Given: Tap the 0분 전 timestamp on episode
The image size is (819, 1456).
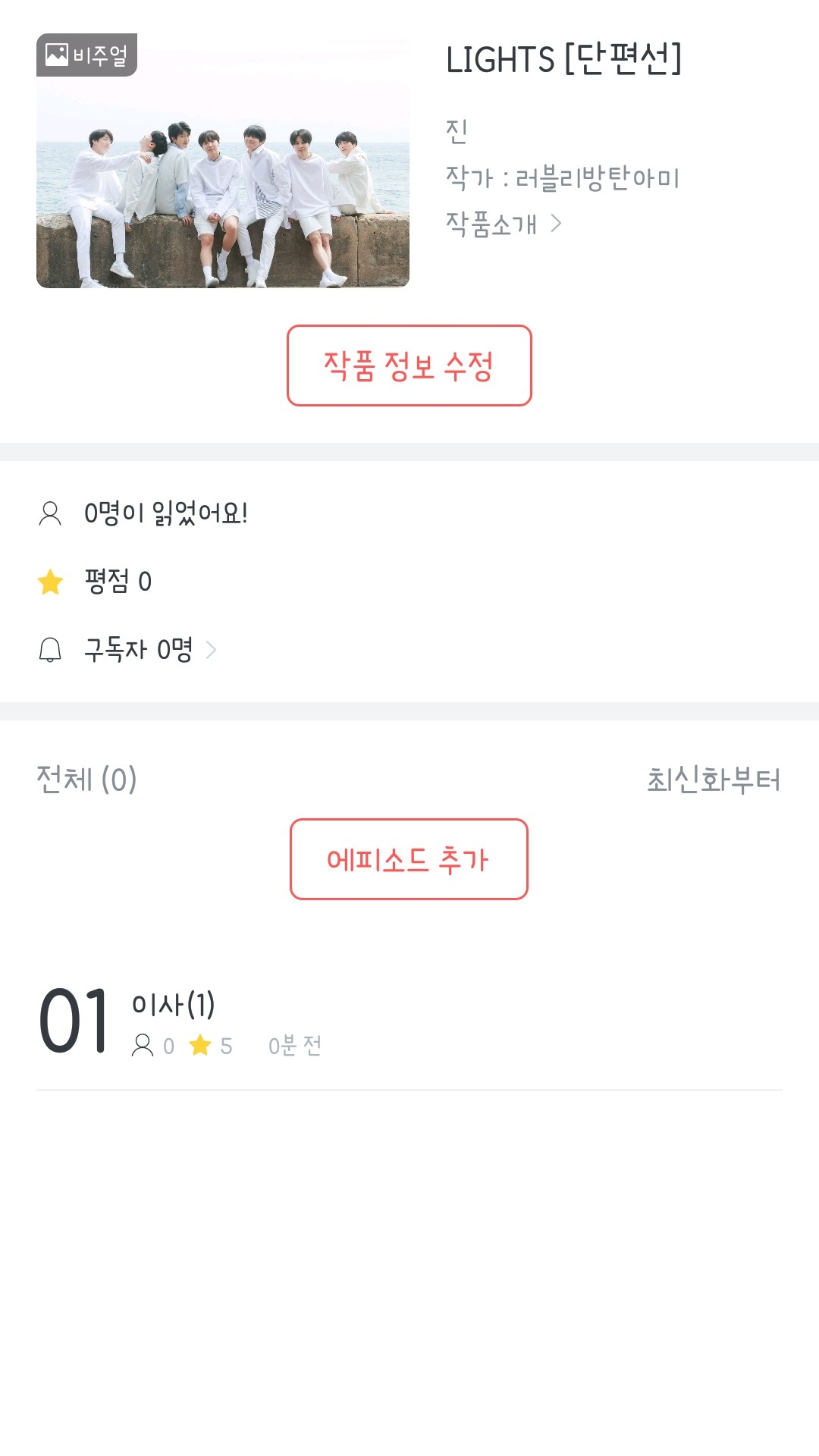Looking at the screenshot, I should coord(295,1046).
